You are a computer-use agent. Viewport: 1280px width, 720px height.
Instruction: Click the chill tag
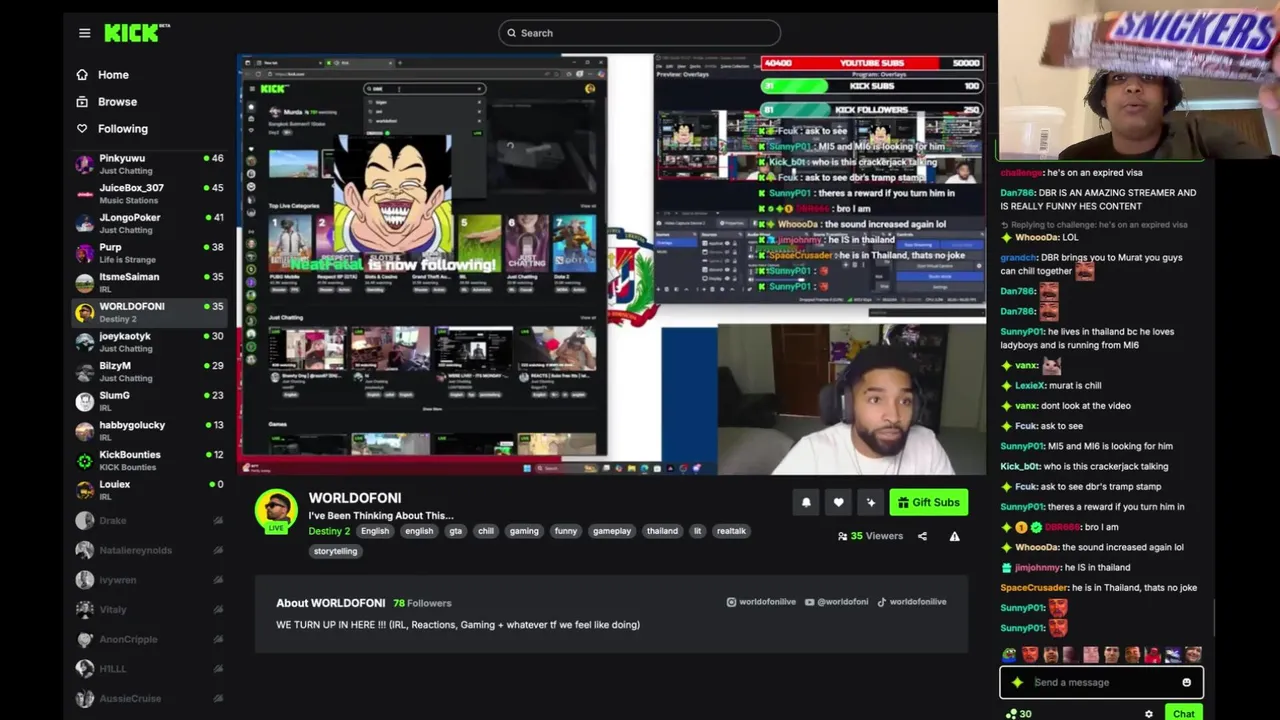pyautogui.click(x=486, y=531)
